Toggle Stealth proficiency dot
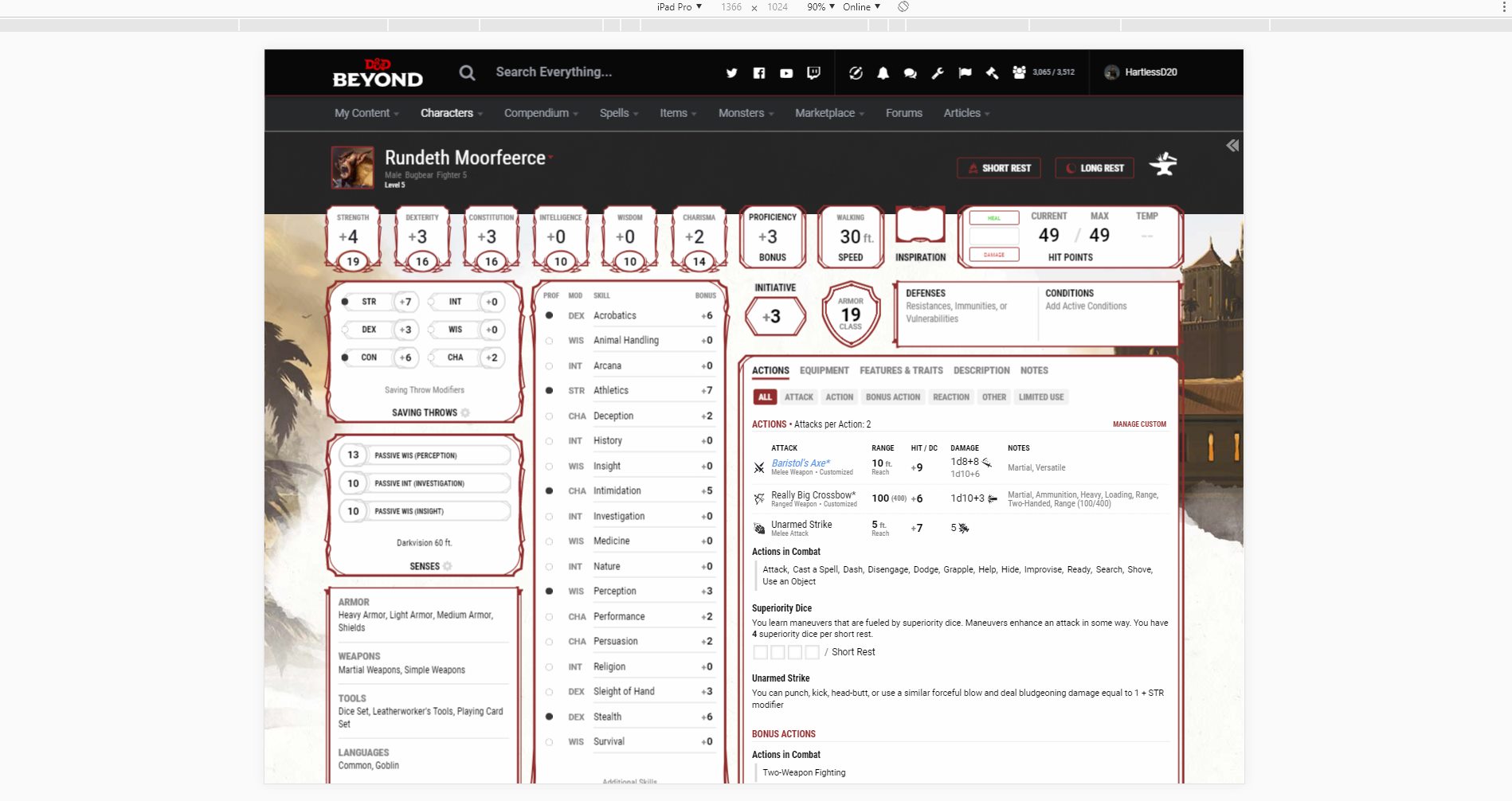Image resolution: width=1512 pixels, height=801 pixels. tap(549, 717)
